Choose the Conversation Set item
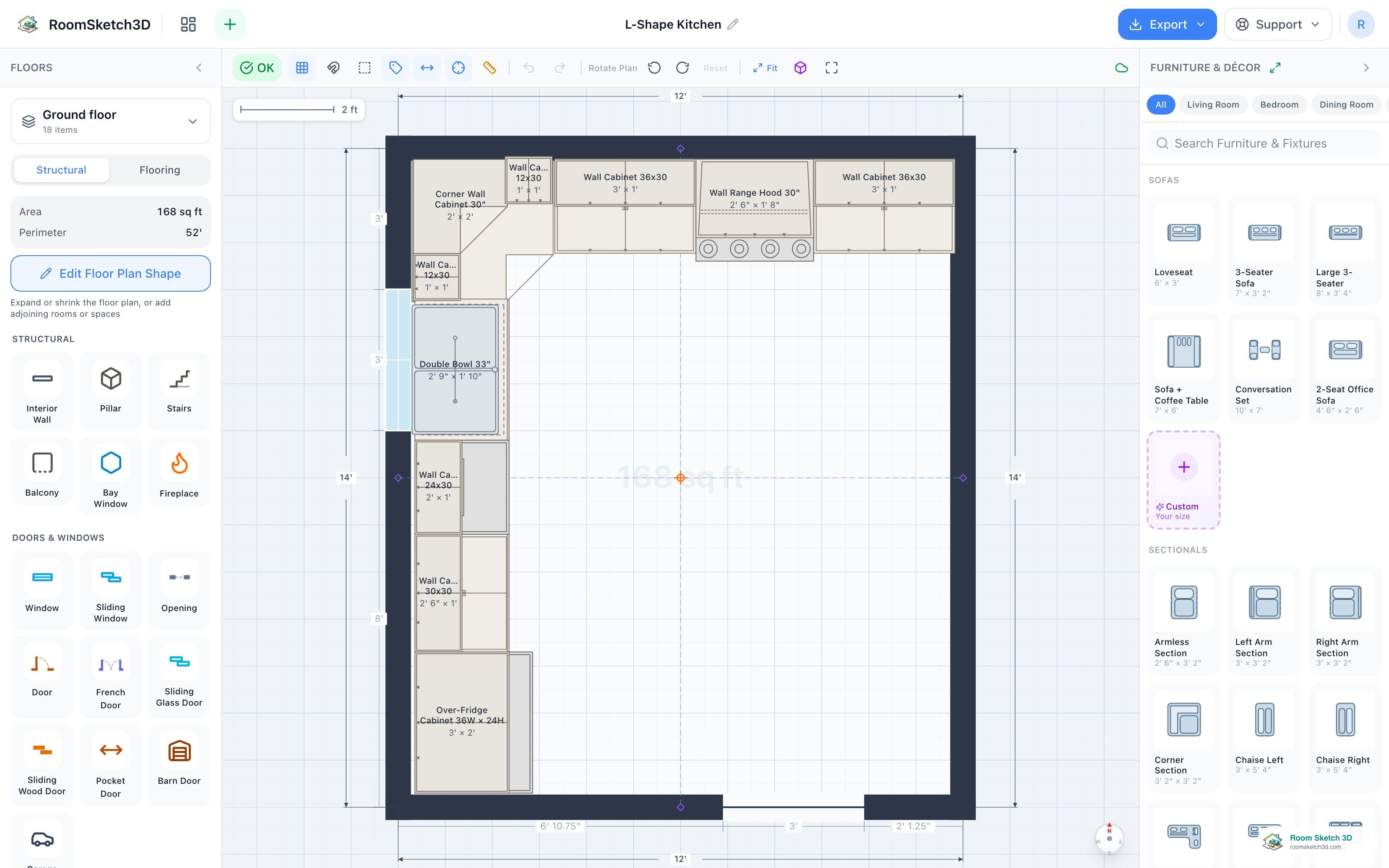Screen dimensions: 1389x868 pos(1264,368)
